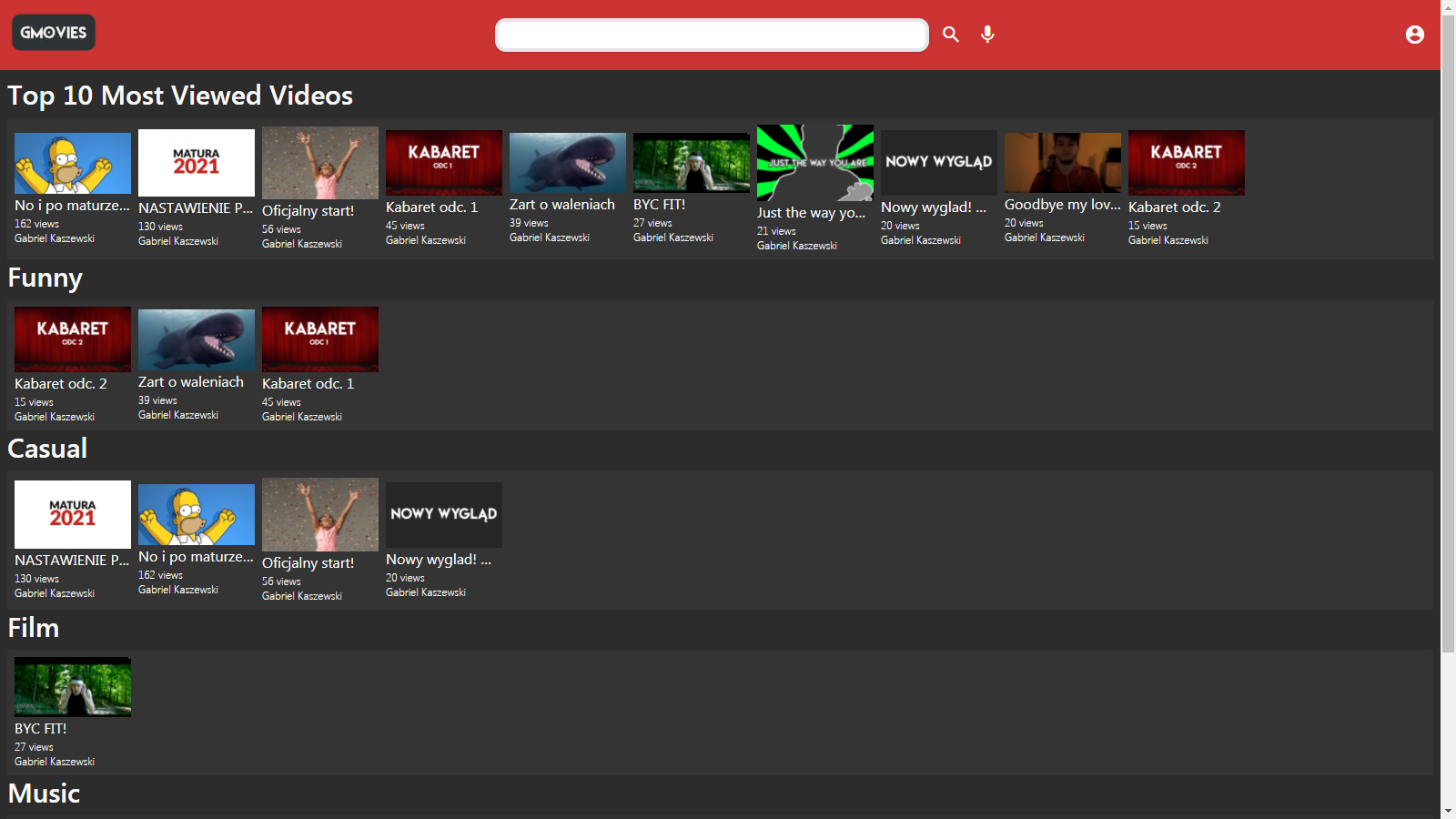Open the user account icon
This screenshot has width=1456, height=819.
1414,35
